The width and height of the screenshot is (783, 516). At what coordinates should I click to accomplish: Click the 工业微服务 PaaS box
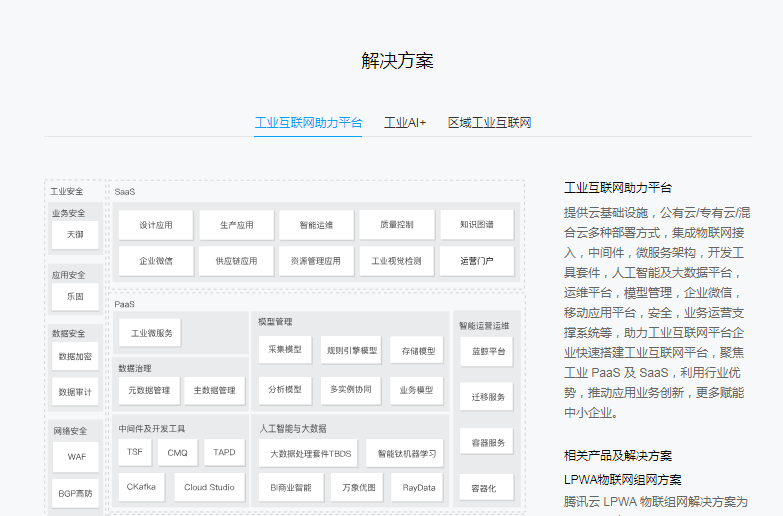150,333
